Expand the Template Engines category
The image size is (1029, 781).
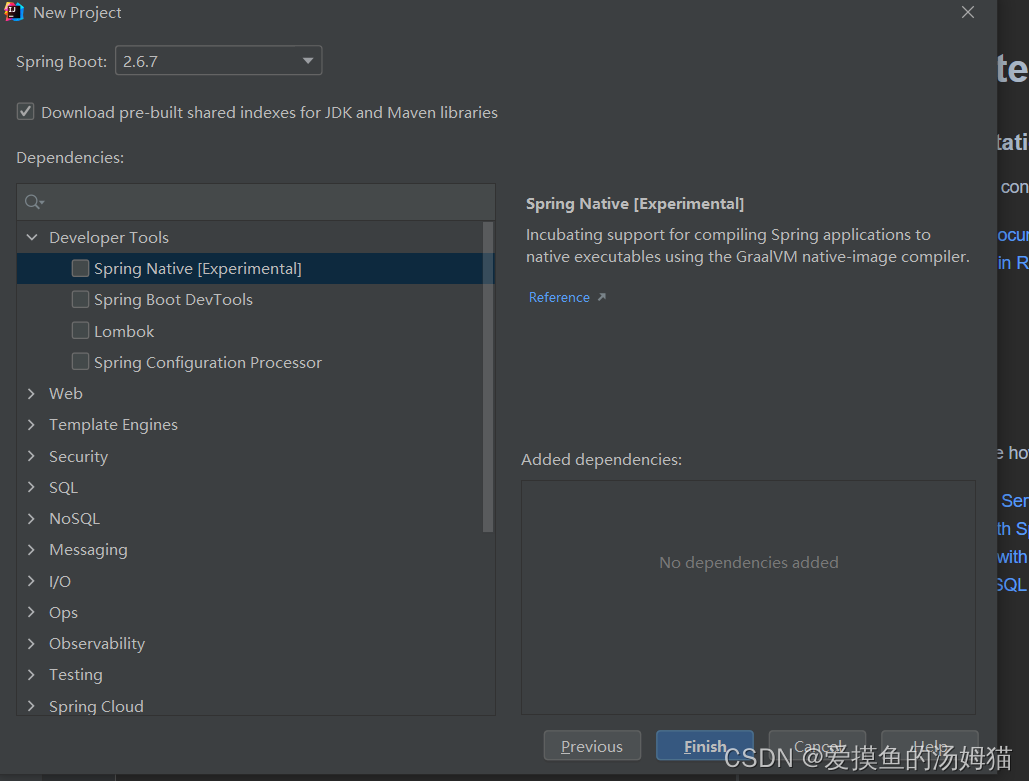[x=32, y=425]
